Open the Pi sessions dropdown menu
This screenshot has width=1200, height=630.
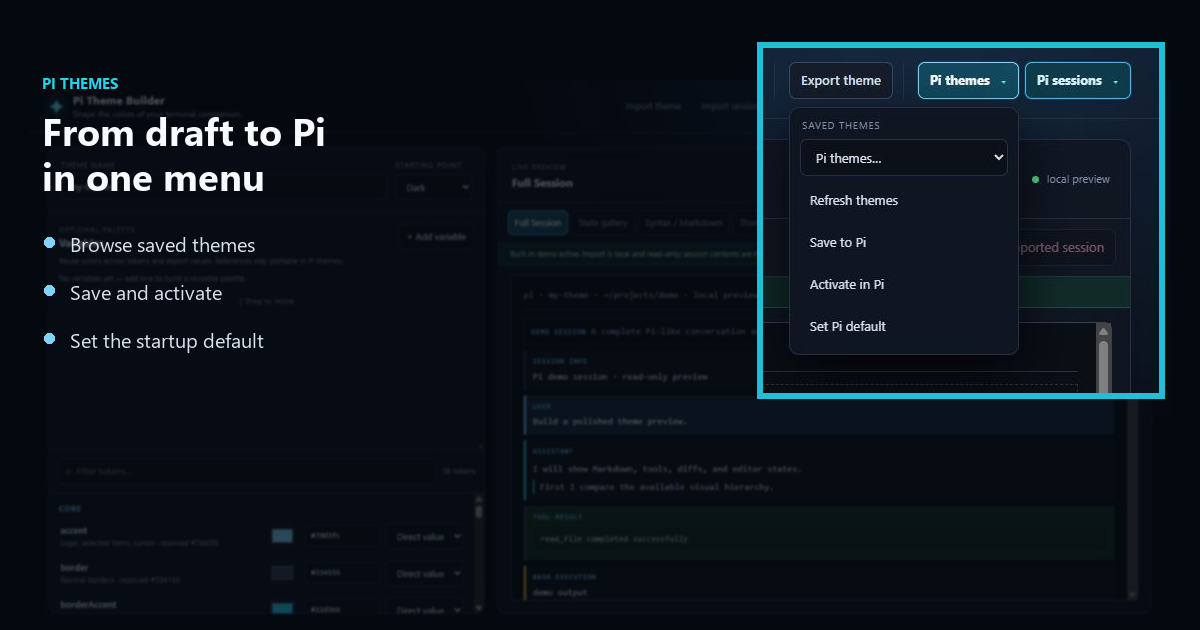point(1078,81)
